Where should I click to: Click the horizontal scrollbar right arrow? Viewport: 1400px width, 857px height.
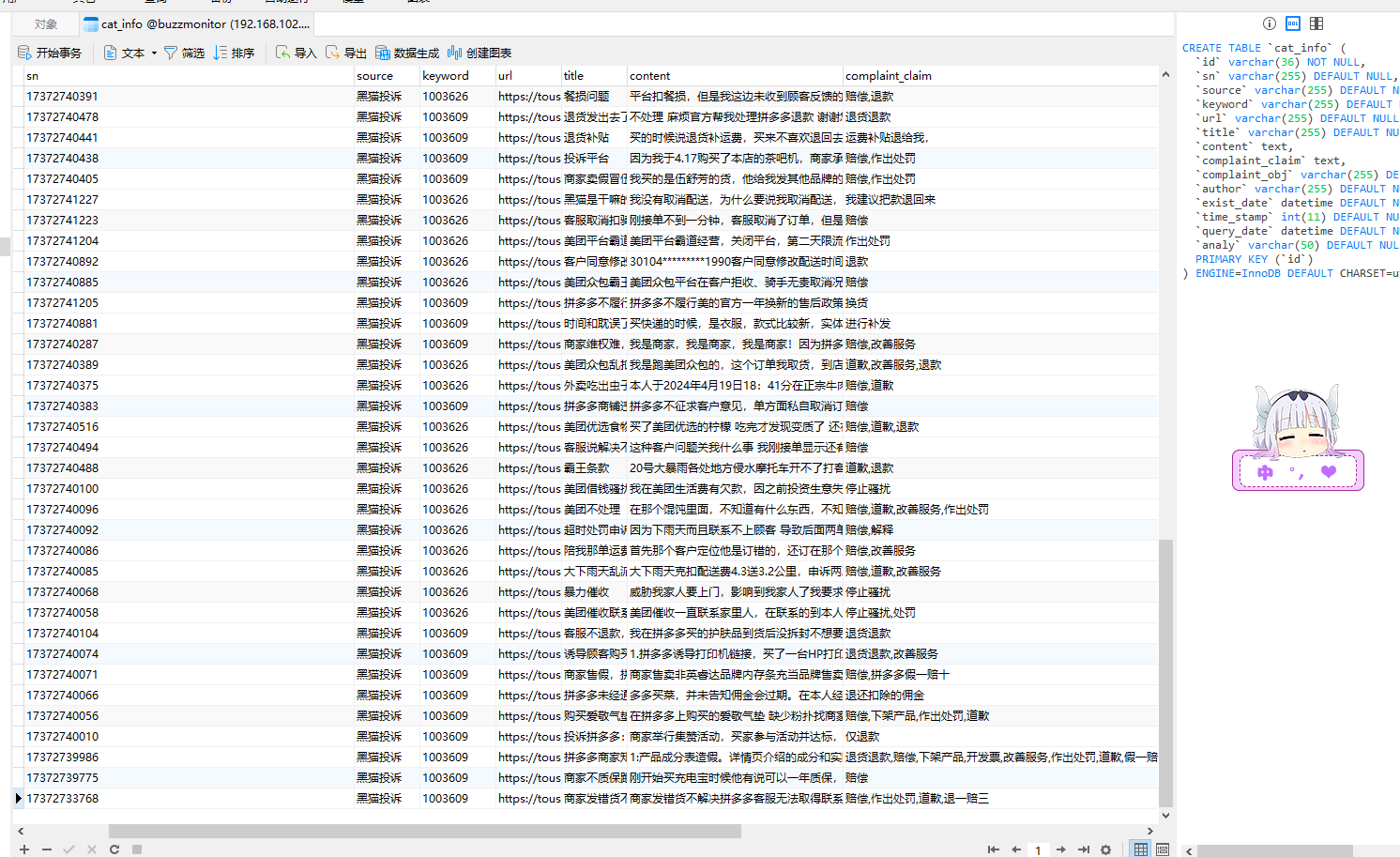click(1149, 831)
